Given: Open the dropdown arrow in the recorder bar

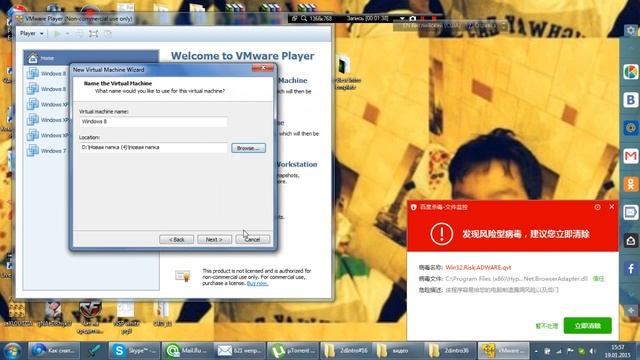Looking at the screenshot, I should tap(402, 18).
